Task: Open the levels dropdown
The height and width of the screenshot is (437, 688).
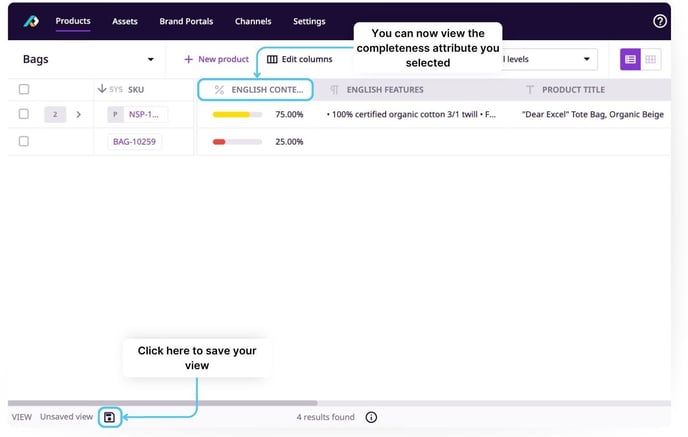Action: (549, 59)
